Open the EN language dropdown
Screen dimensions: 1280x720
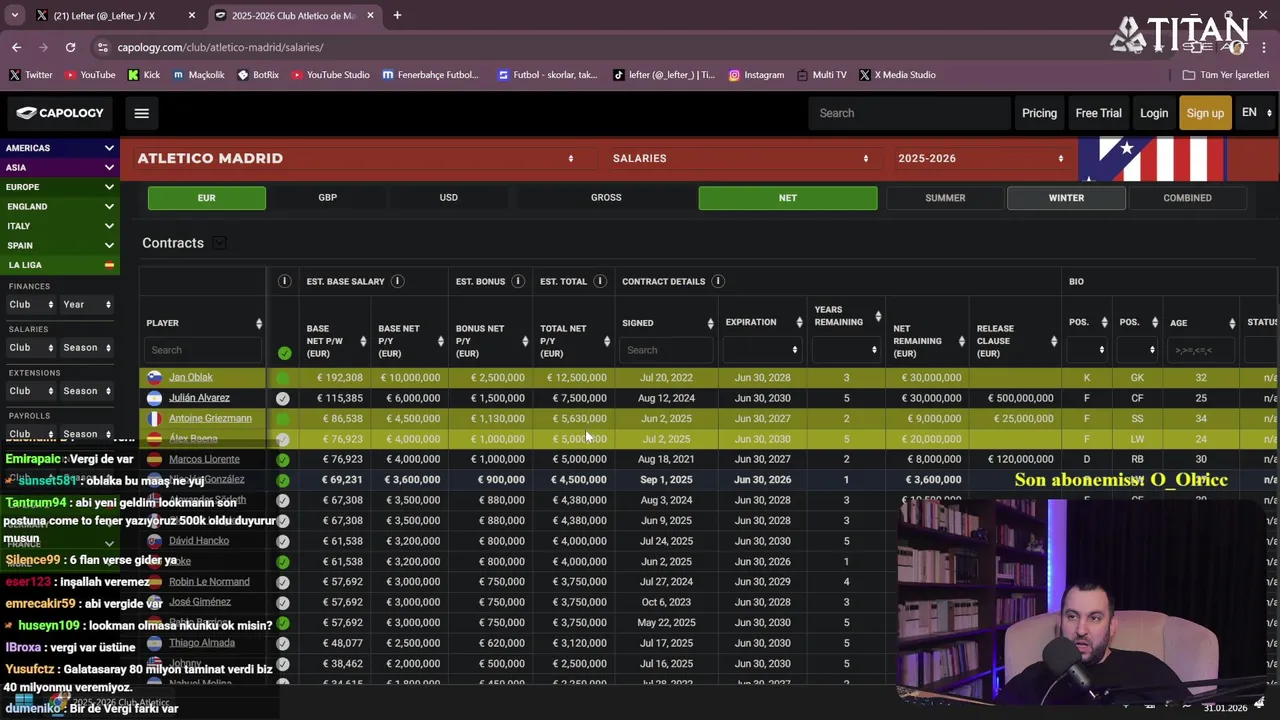coord(1257,113)
